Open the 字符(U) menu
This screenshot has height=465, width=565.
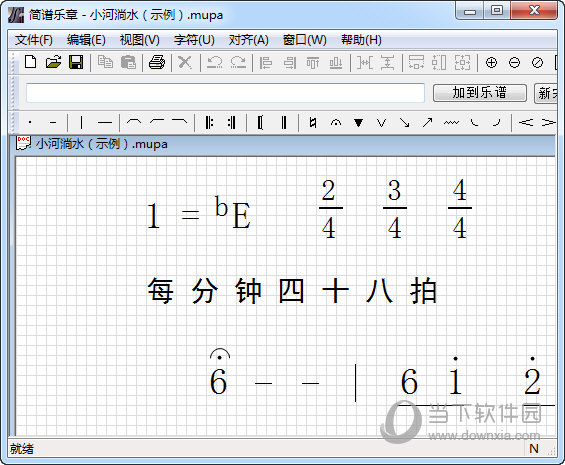[194, 40]
